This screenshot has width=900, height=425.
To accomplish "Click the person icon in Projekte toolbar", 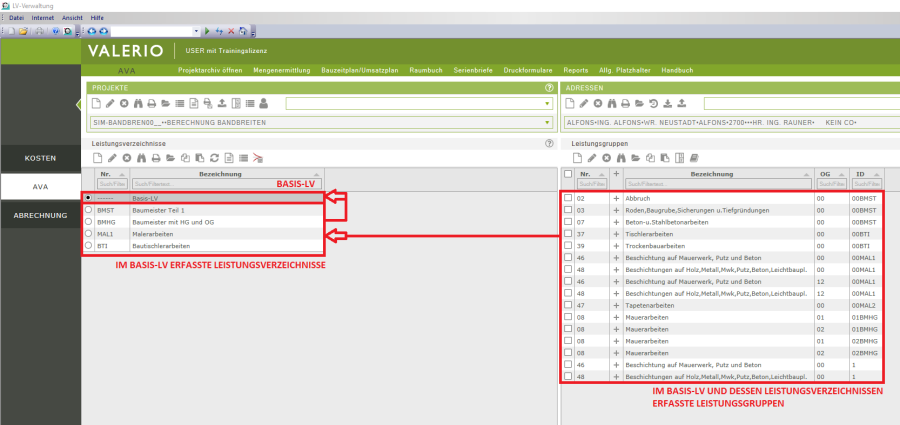I will [263, 103].
